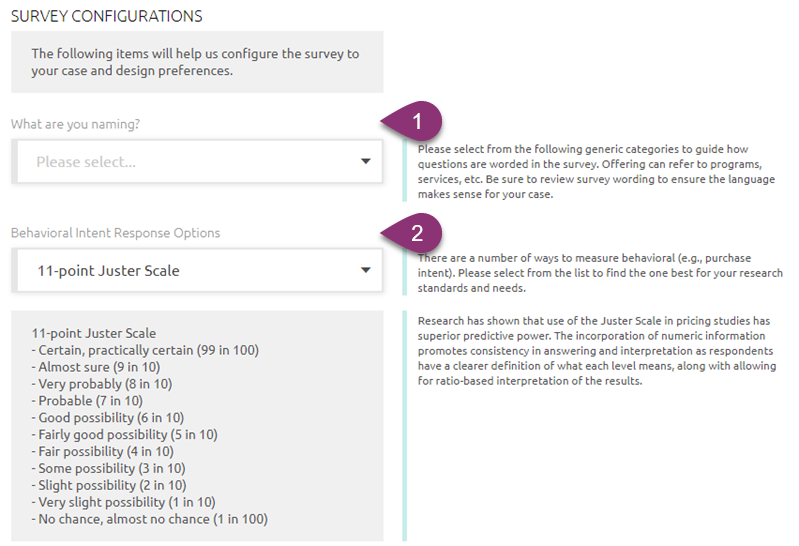Click the "Very probably (8 in 10)" line
This screenshot has width=799, height=546.
(x=102, y=384)
